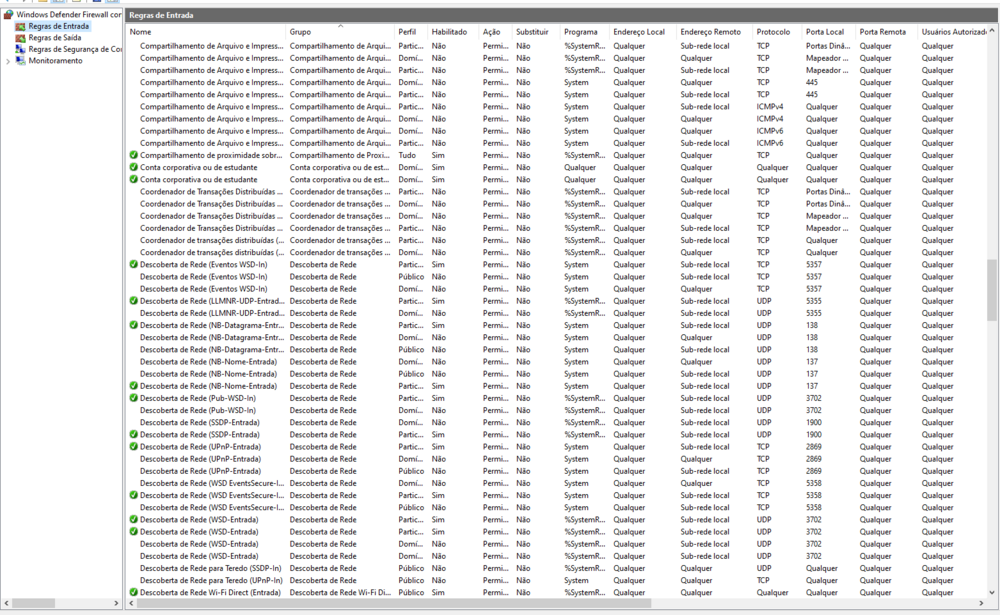Click the enabled check icon for Wi-Fi Direct rule

(x=134, y=592)
